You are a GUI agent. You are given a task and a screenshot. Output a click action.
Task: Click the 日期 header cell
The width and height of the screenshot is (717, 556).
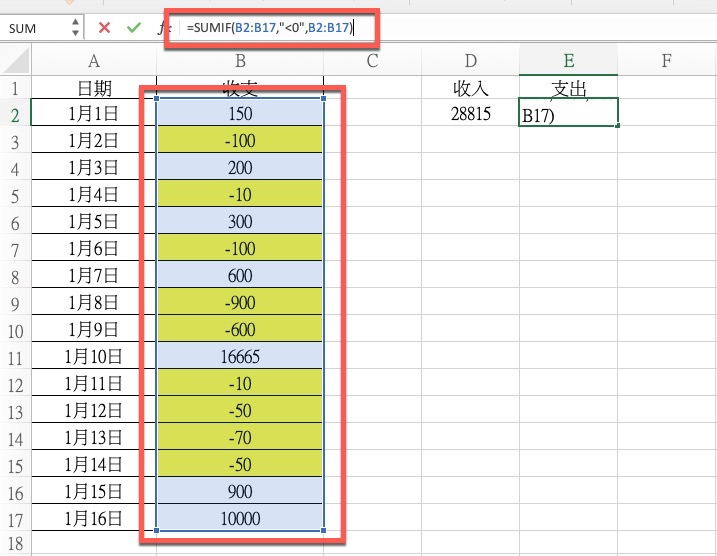94,88
